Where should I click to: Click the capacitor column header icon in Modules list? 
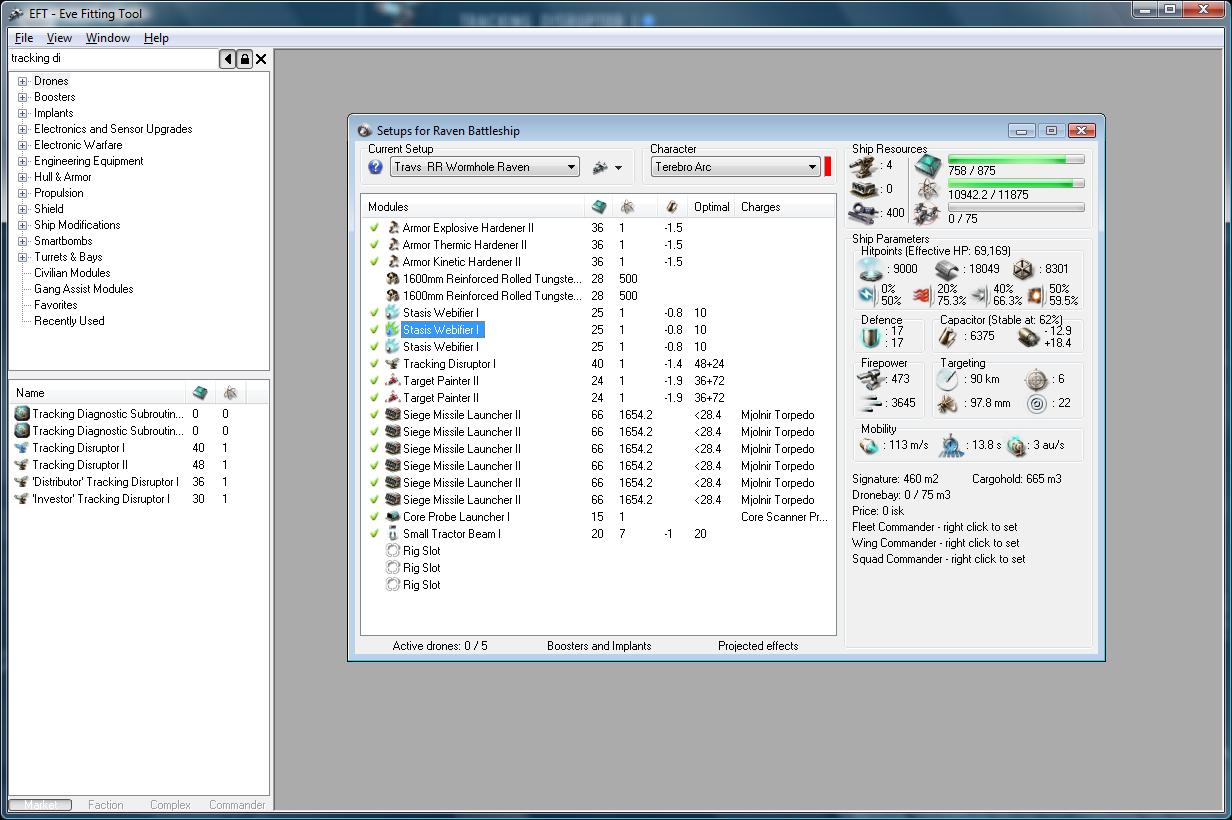click(x=672, y=207)
